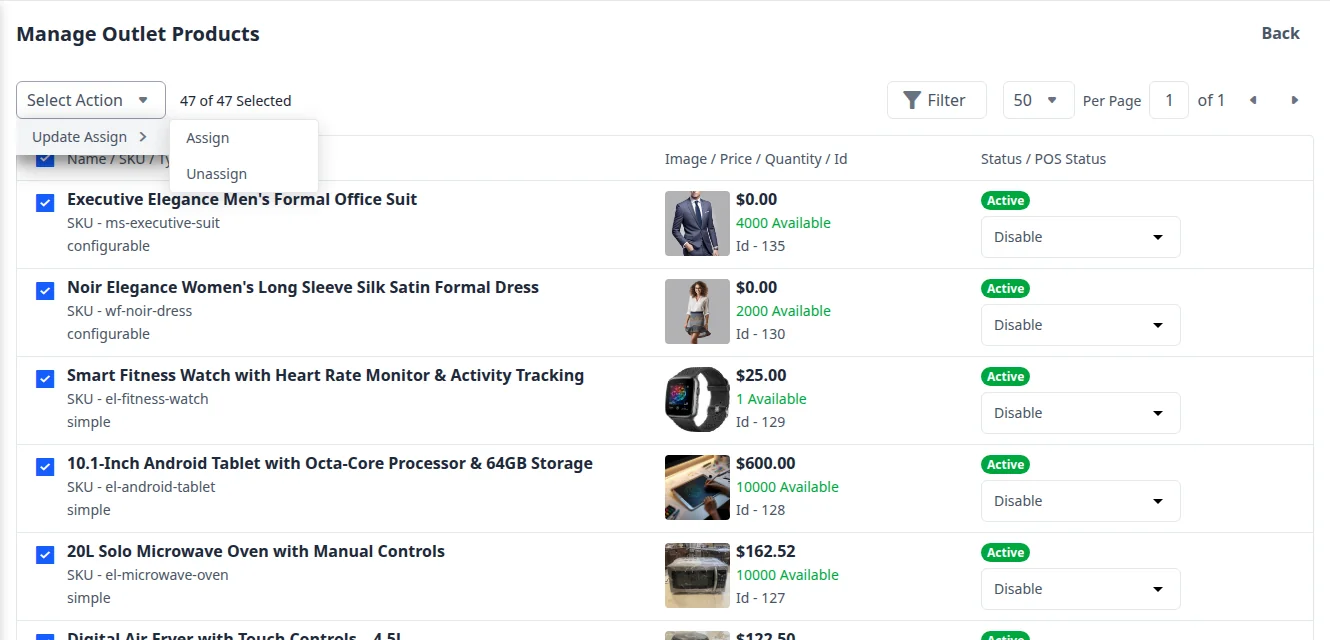The width and height of the screenshot is (1330, 640).
Task: Open the 50 per page dropdown
Action: [x=1038, y=100]
